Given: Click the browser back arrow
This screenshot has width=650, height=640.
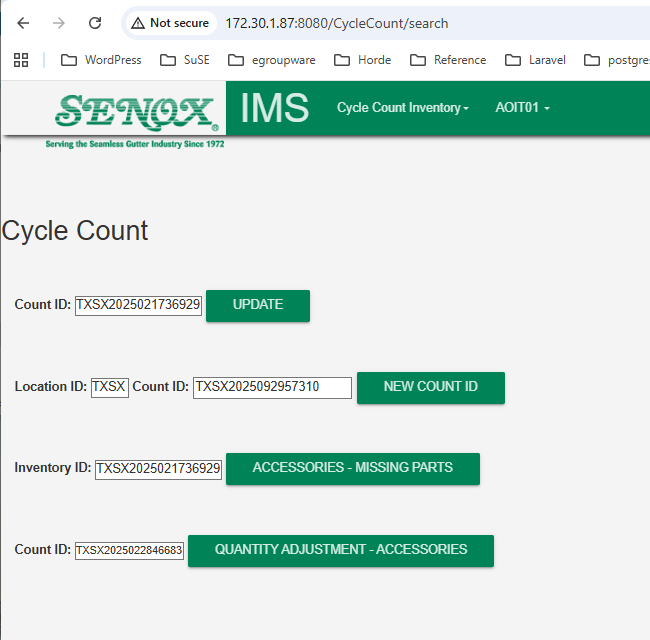Looking at the screenshot, I should (x=24, y=23).
